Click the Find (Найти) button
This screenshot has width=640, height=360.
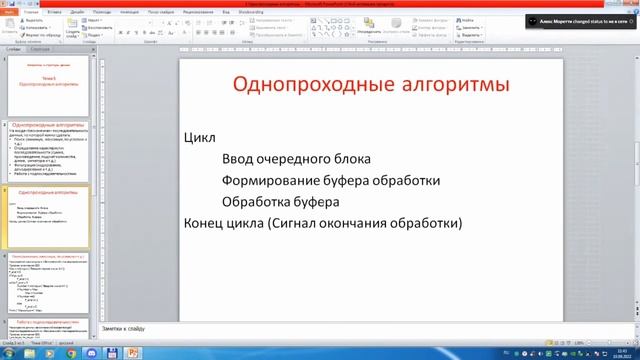pyautogui.click(x=465, y=20)
